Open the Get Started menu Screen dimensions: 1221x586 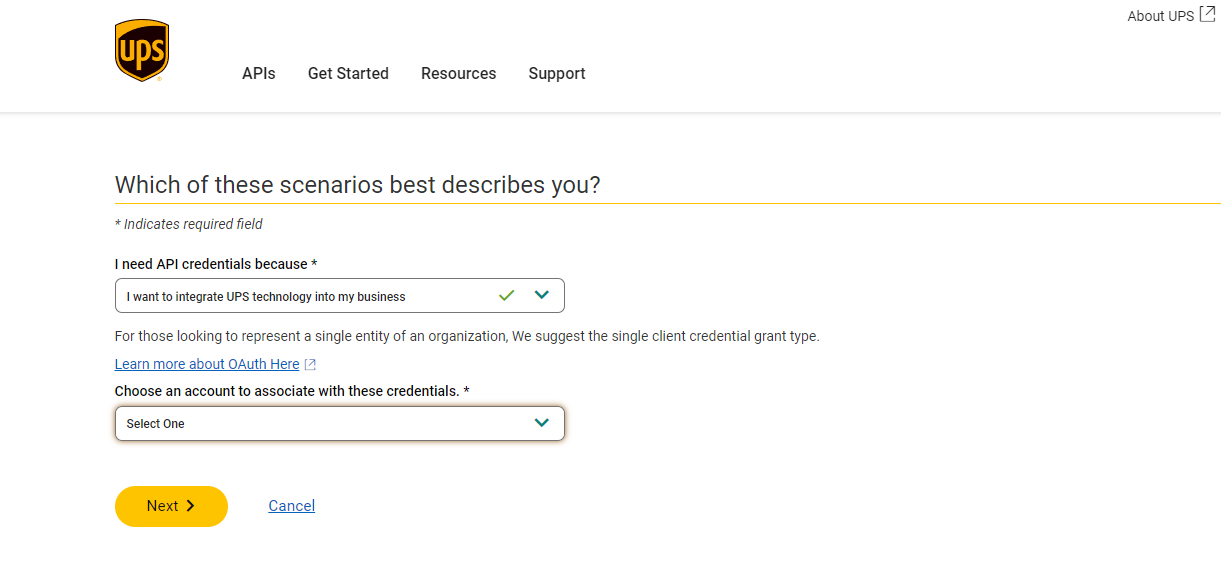pyautogui.click(x=348, y=73)
